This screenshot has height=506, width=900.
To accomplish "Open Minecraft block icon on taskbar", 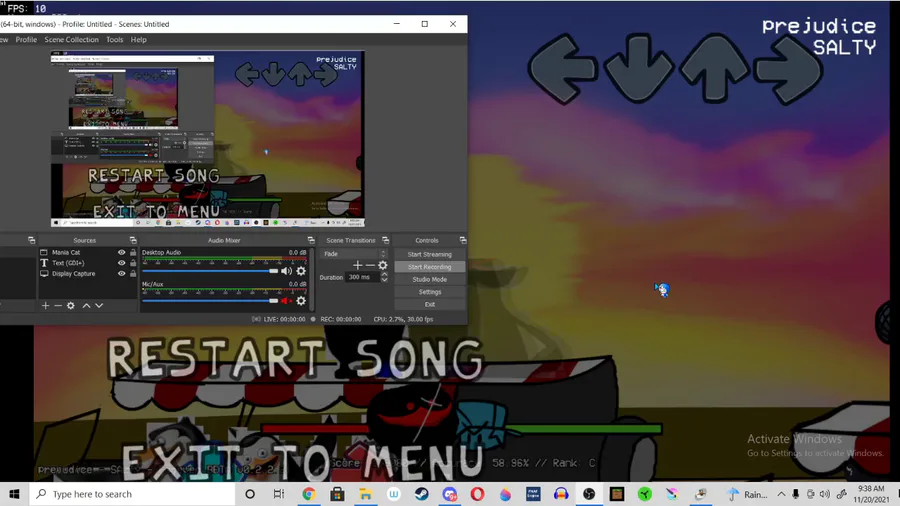I will point(617,494).
